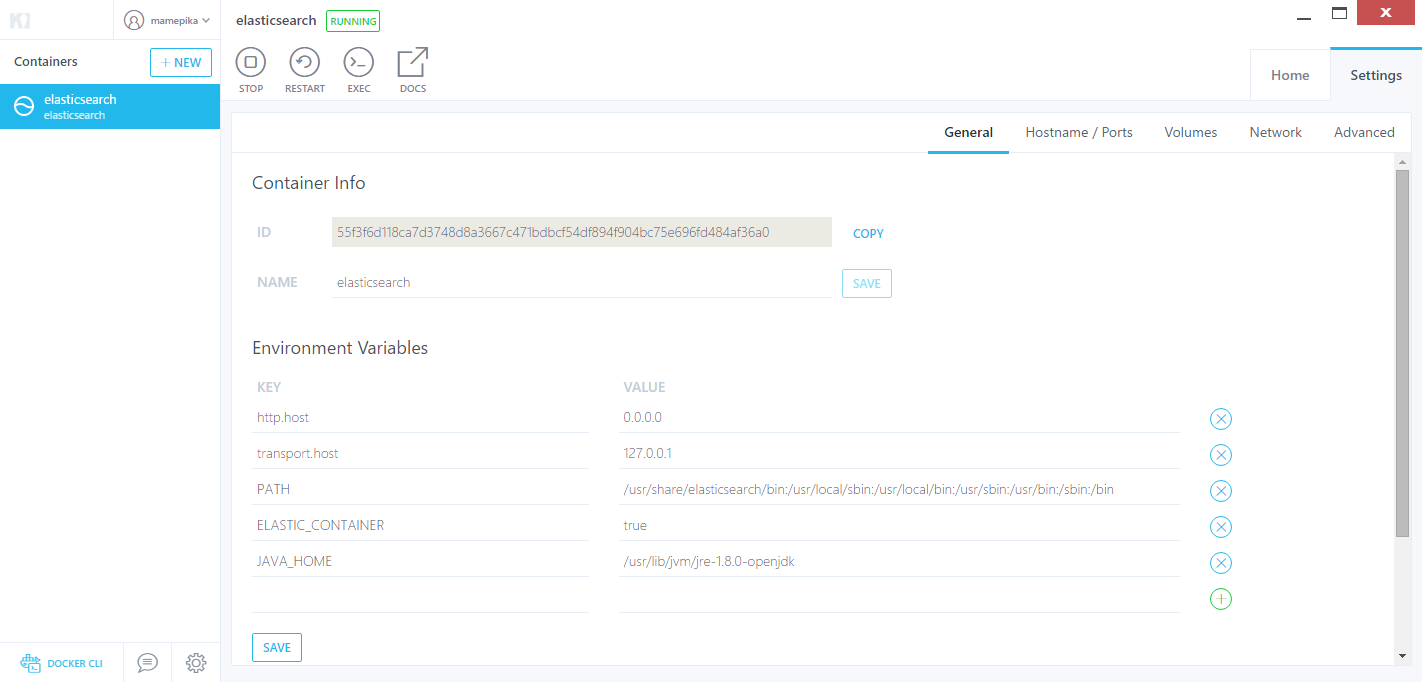Edit the JAVA_HOME value field

tap(899, 561)
